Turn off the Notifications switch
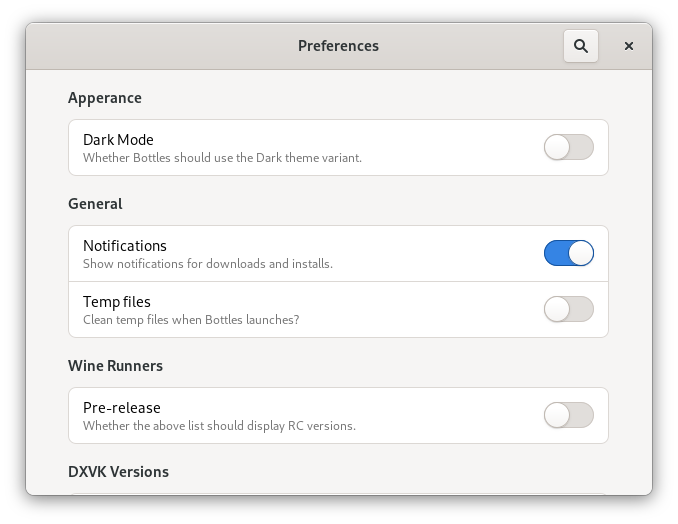678x524 pixels. (x=568, y=254)
